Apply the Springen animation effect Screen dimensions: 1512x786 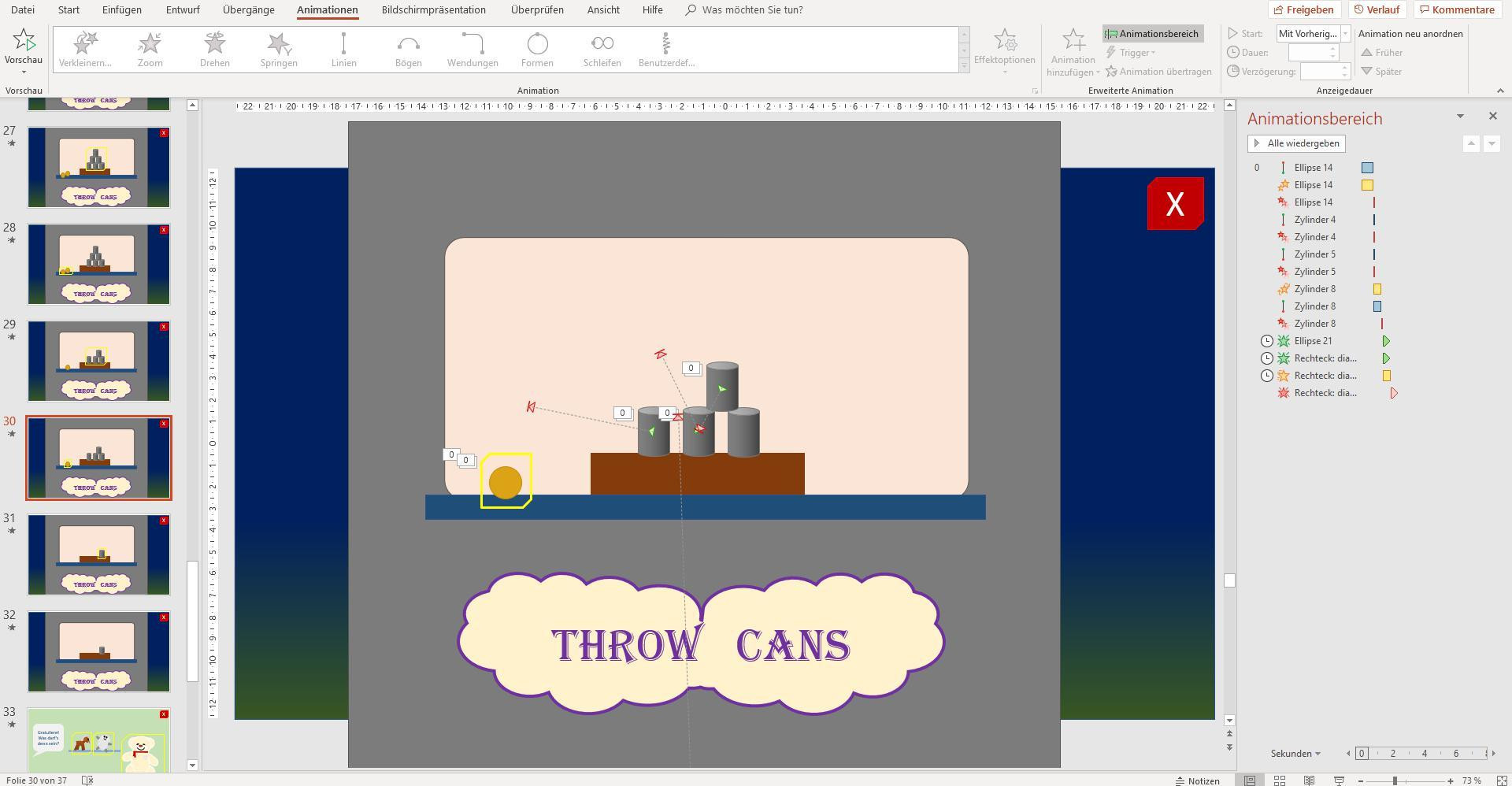(279, 50)
